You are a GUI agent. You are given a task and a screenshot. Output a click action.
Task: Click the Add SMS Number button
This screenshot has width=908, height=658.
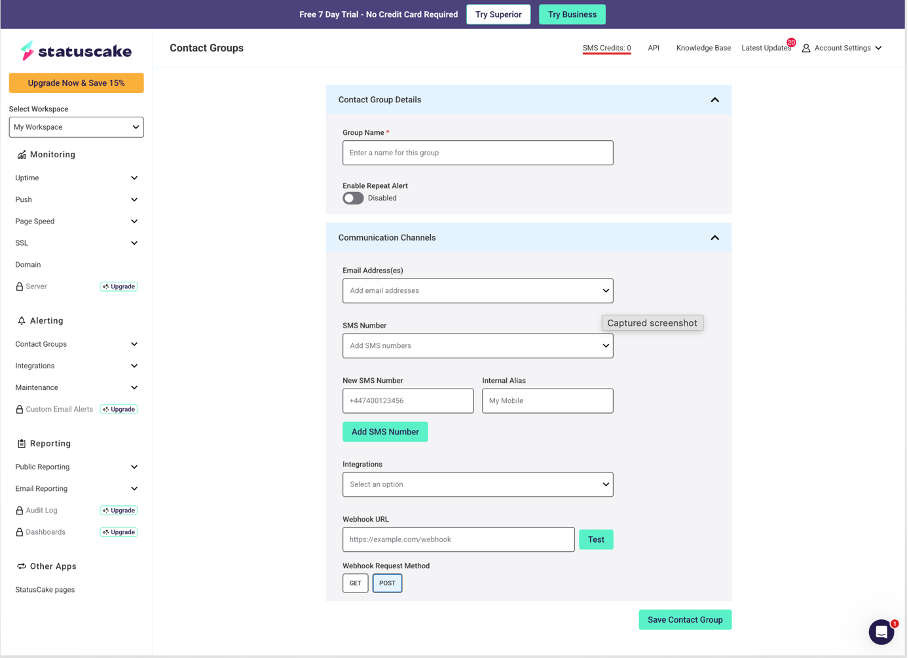point(385,432)
